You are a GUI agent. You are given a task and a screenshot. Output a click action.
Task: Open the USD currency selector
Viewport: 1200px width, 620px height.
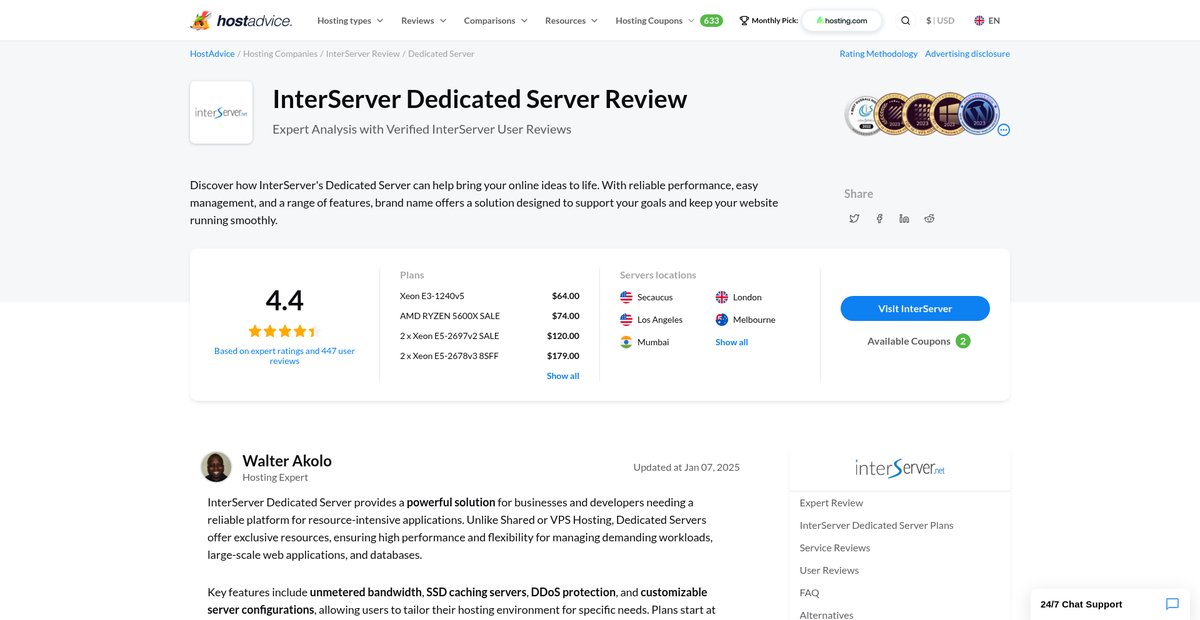pyautogui.click(x=940, y=20)
